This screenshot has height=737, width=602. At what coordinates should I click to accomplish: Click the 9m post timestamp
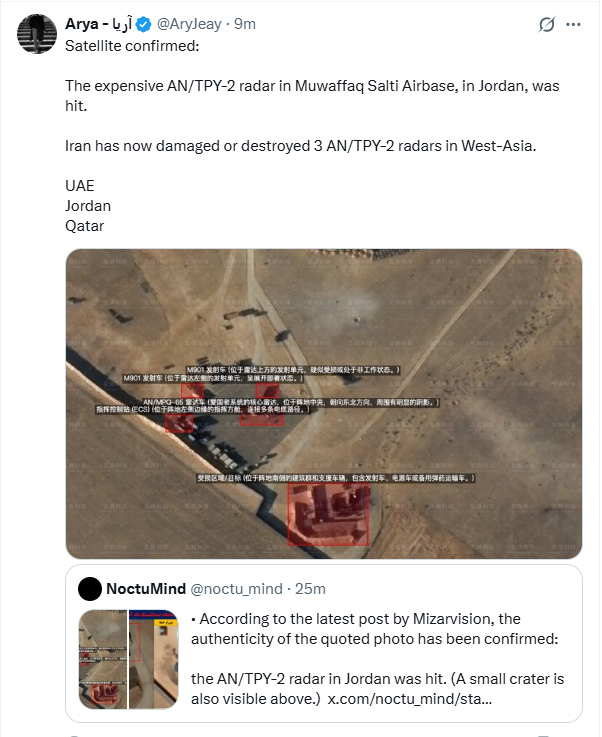click(x=245, y=24)
